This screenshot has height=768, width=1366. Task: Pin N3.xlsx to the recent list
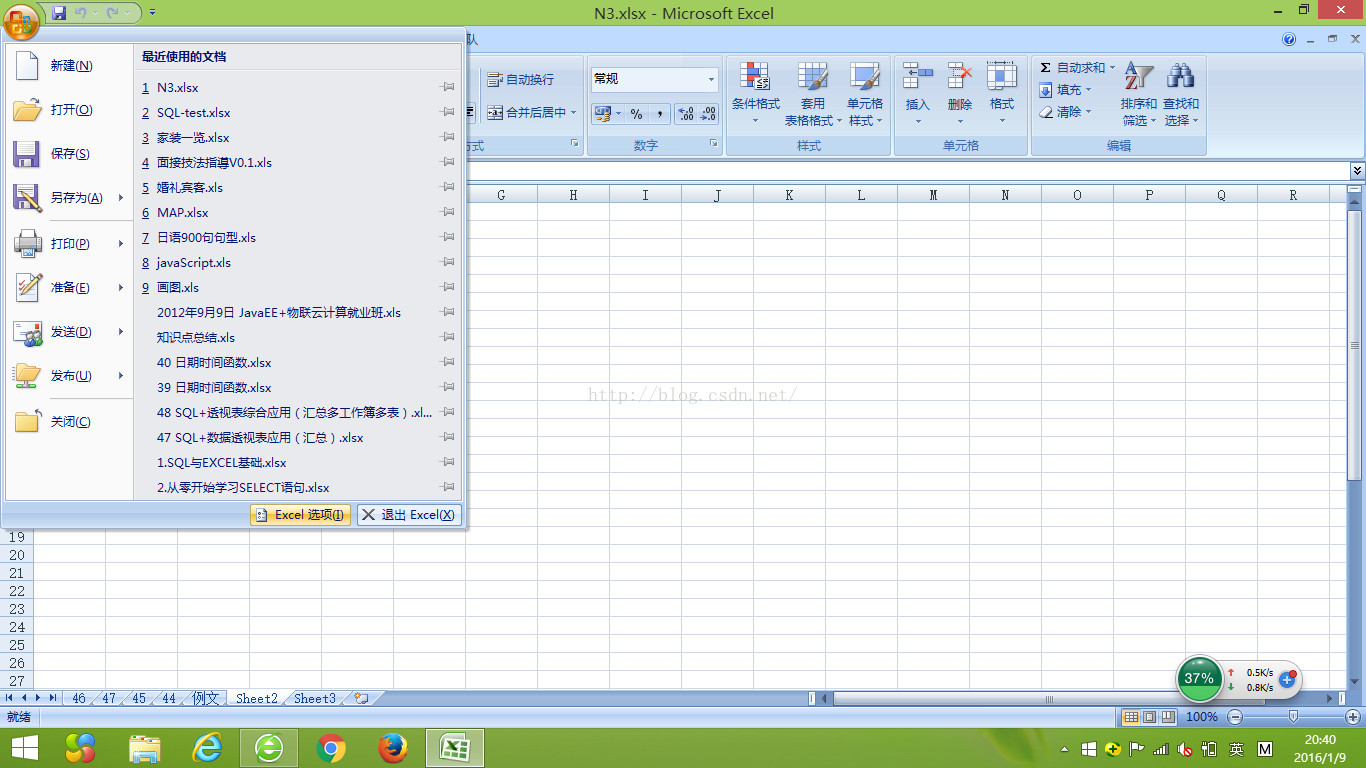[x=448, y=88]
